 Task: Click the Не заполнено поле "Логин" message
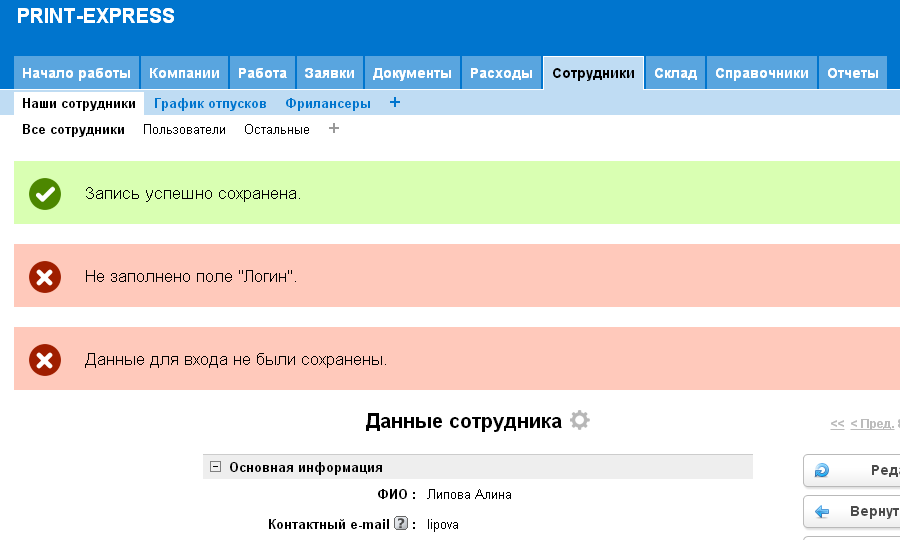click(x=191, y=277)
